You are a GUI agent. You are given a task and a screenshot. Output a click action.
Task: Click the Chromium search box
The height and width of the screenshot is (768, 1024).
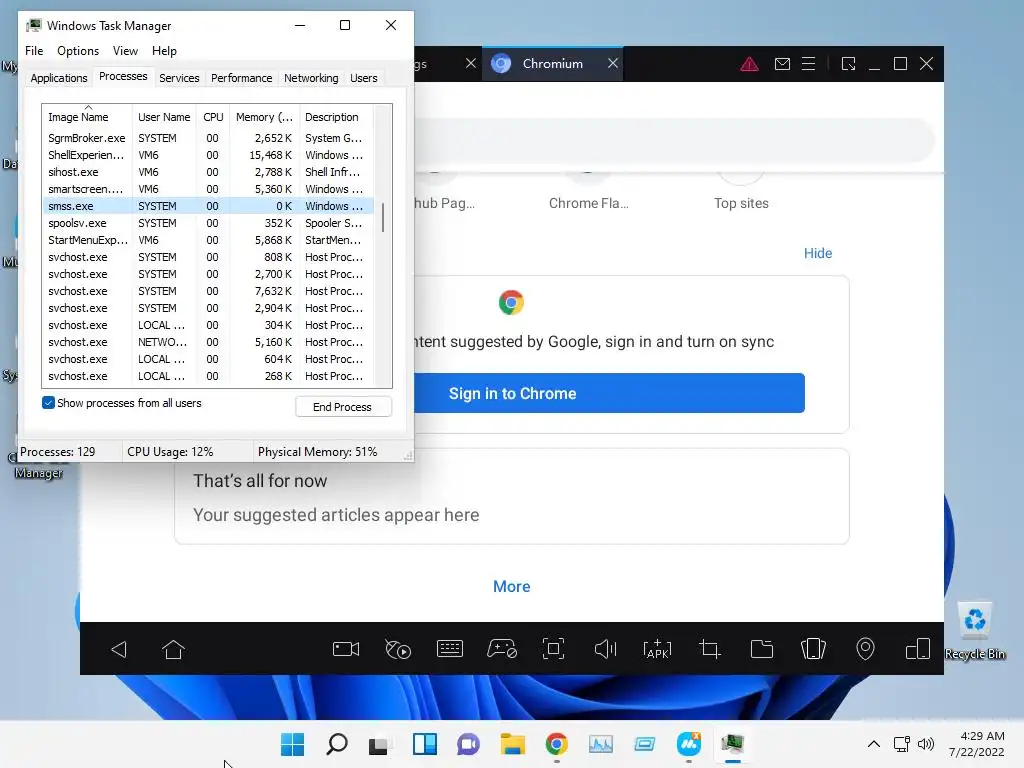(674, 140)
